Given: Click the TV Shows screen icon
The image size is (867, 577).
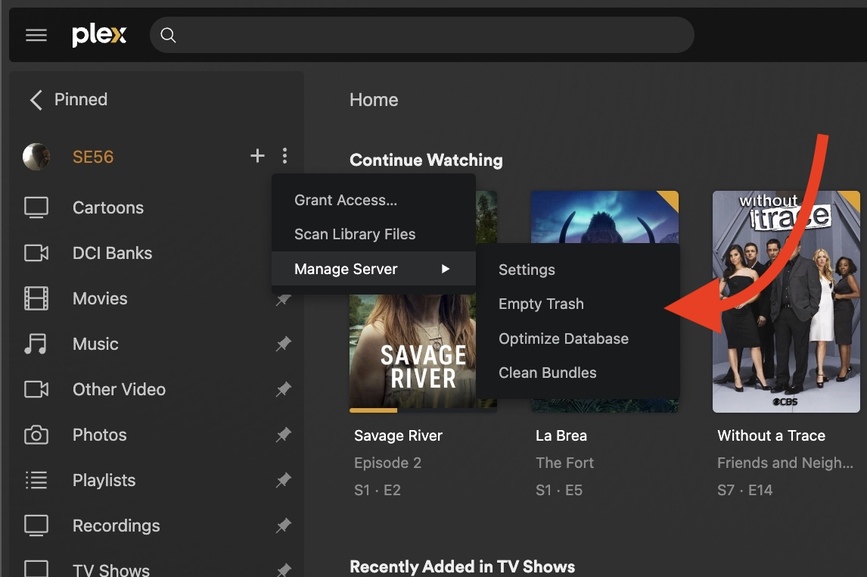Looking at the screenshot, I should click(36, 569).
